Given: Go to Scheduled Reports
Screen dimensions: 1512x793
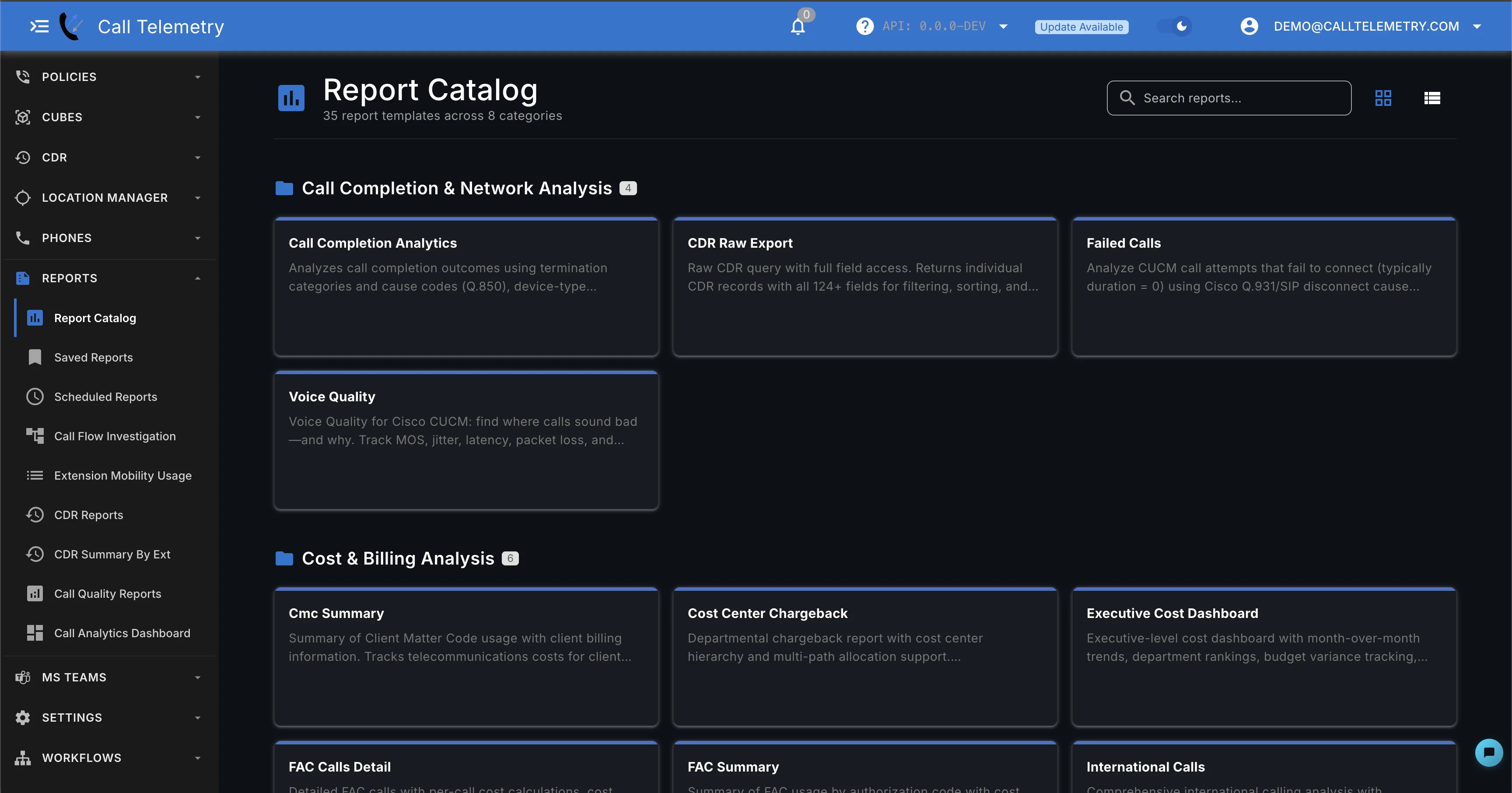Looking at the screenshot, I should tap(115, 396).
